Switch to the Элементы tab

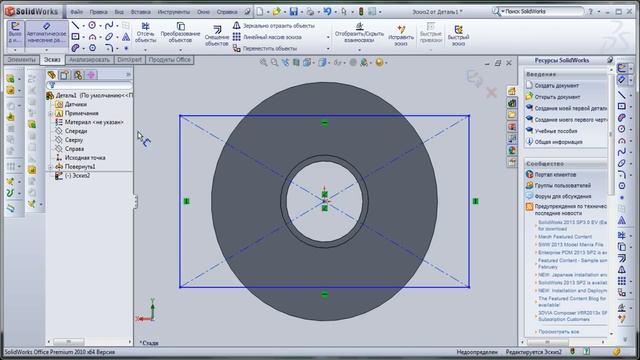pyautogui.click(x=22, y=60)
